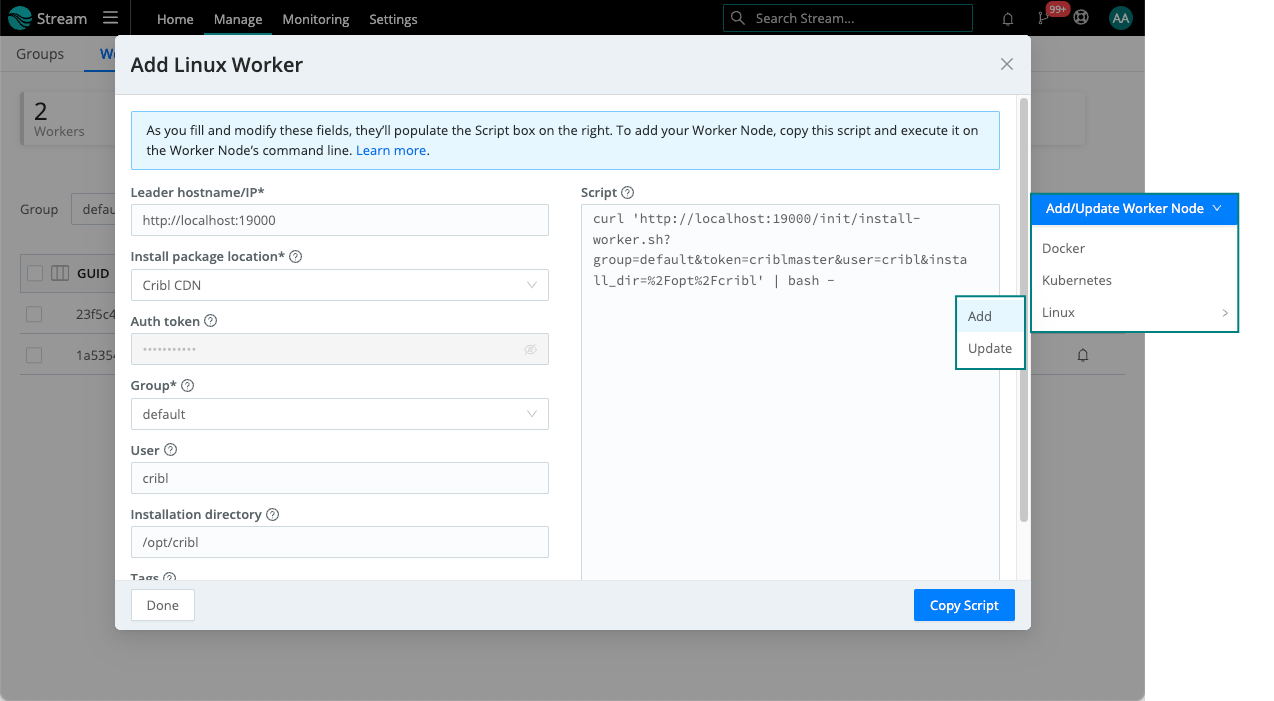Open the Install package location dropdown

coord(339,285)
